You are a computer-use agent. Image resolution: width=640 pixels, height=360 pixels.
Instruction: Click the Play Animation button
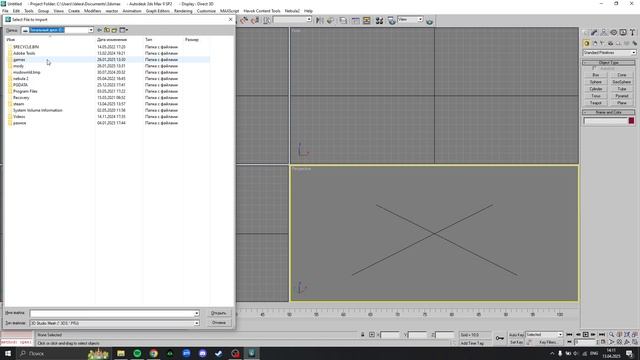point(585,334)
